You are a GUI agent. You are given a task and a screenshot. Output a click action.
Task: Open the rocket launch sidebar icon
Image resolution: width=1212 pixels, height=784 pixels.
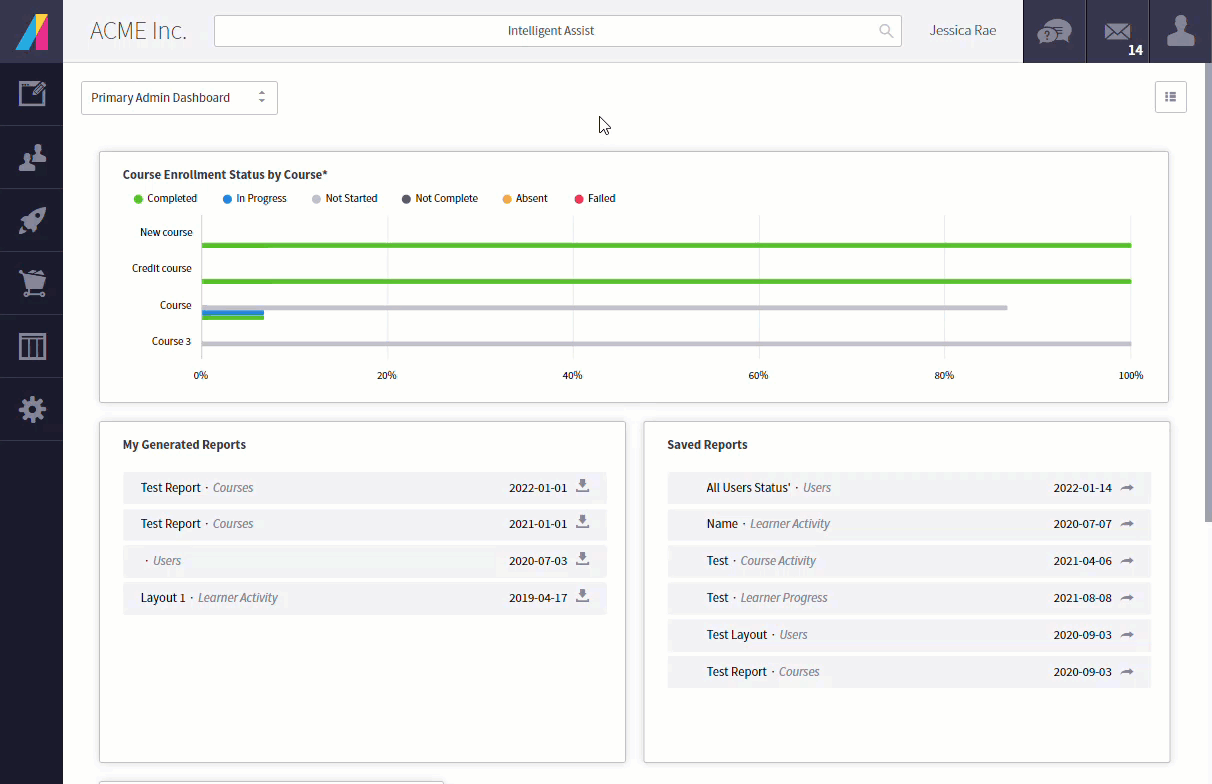(x=32, y=220)
